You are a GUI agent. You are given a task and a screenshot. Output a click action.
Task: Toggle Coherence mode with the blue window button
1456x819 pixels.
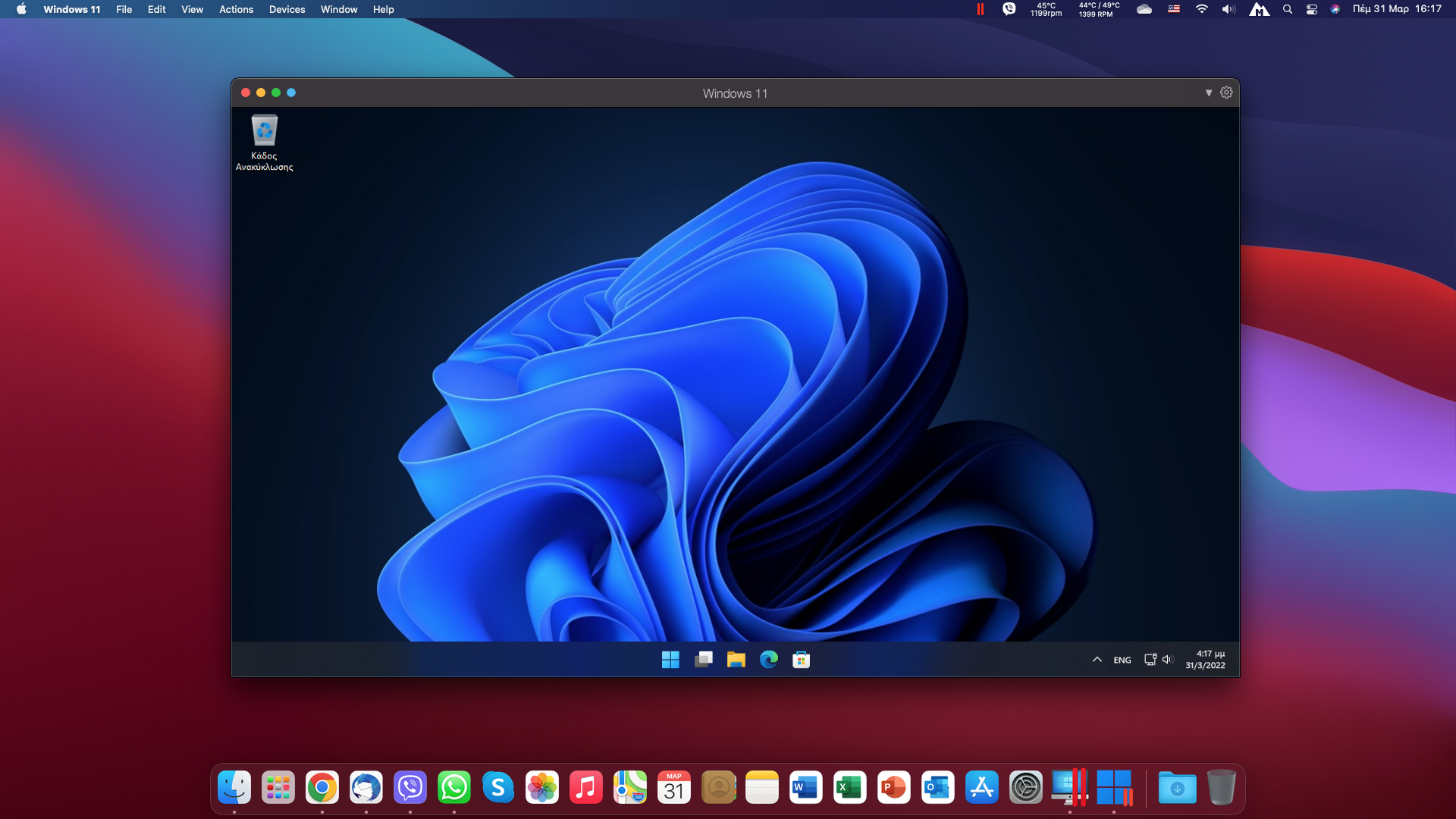(x=291, y=93)
